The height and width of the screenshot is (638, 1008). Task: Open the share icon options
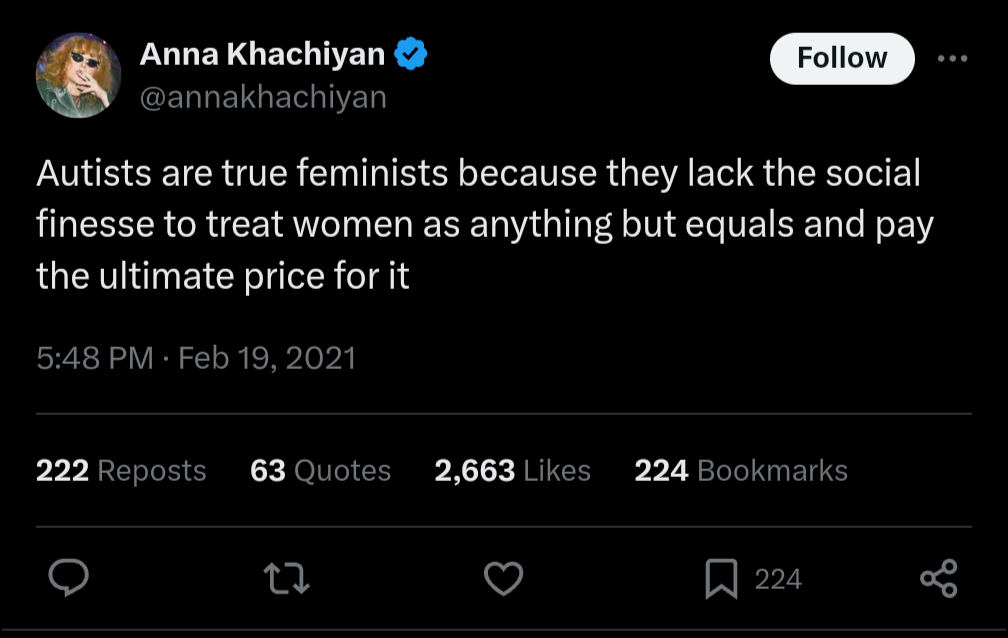click(x=938, y=578)
